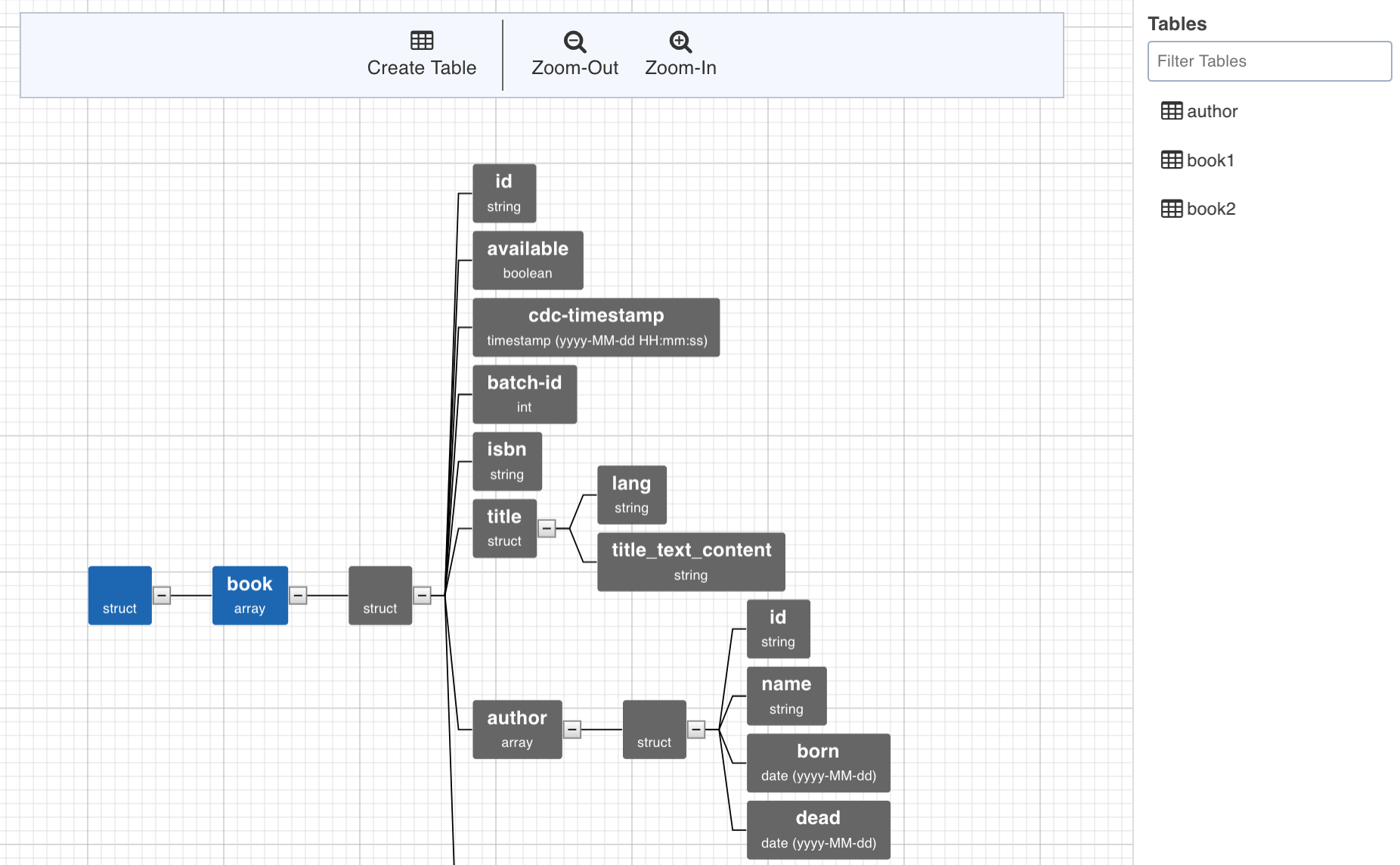Select the available boolean node
Image resolution: width=1400 pixels, height=865 pixels.
tap(528, 260)
